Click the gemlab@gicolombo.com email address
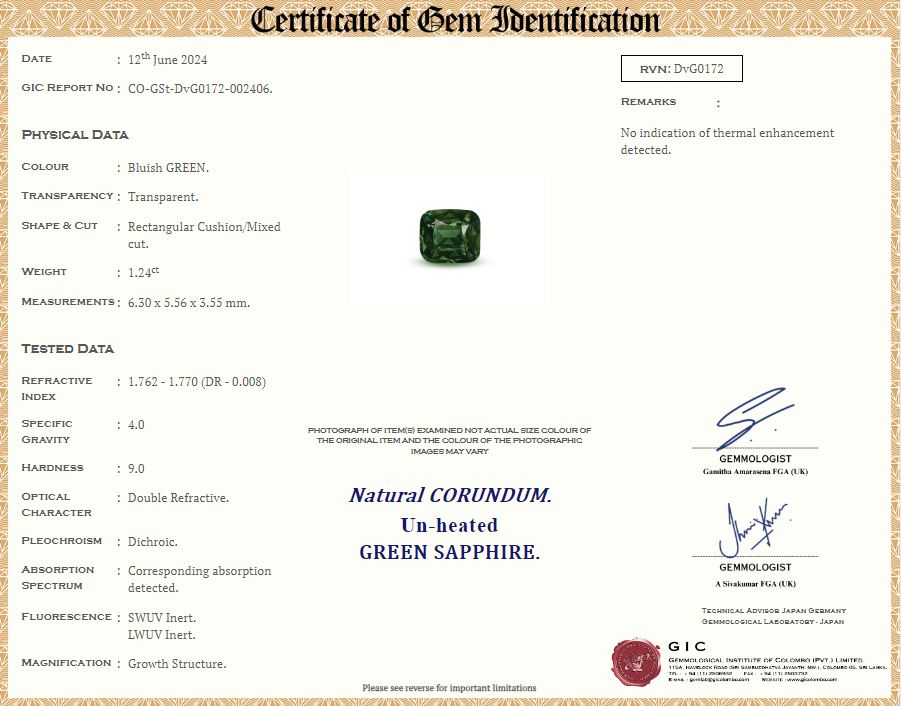This screenshot has width=901, height=706. click(x=704, y=679)
